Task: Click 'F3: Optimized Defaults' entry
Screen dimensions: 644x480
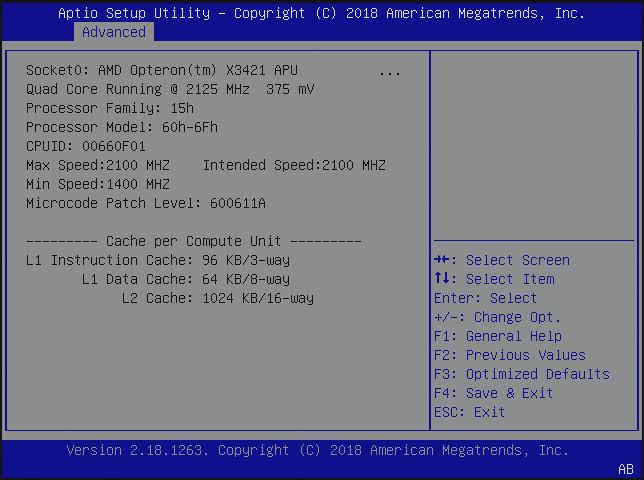Action: coord(522,374)
